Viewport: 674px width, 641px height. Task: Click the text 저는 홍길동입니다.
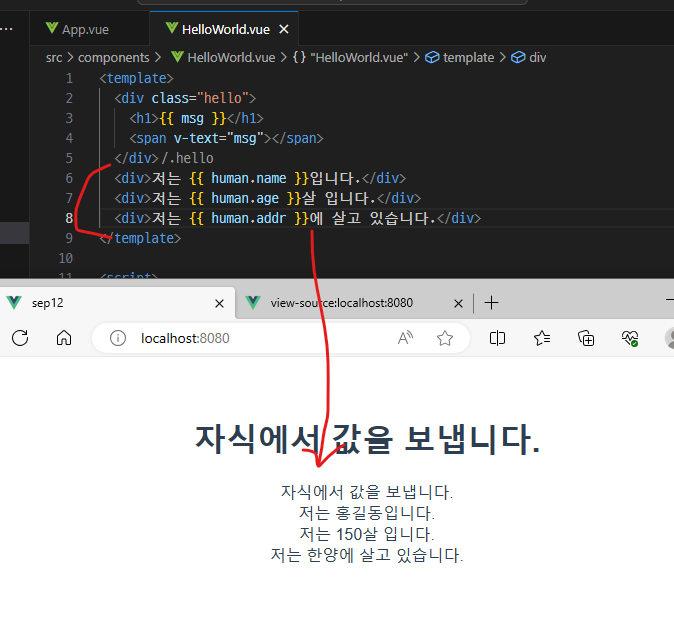367,513
